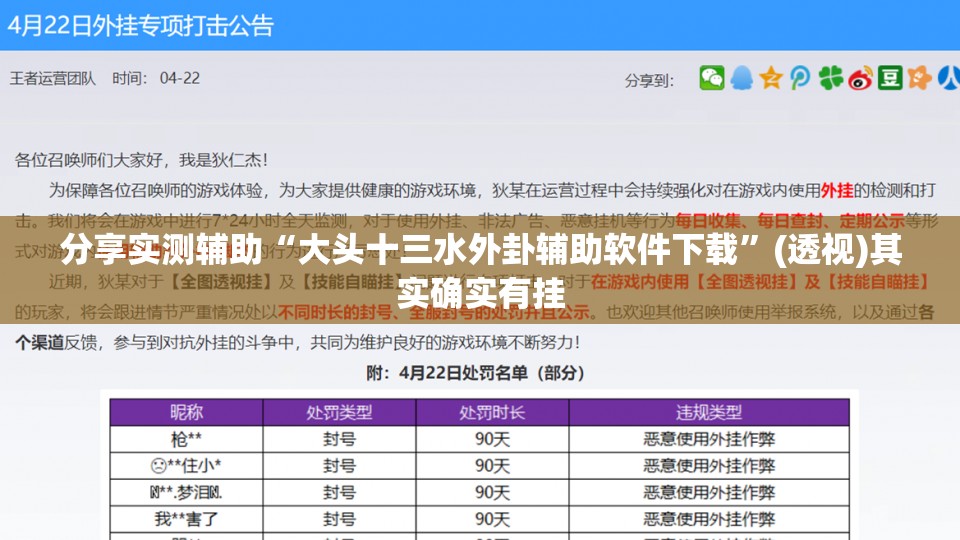Screen dimensions: 960x540
Task: Share via Tencent Weibo icon
Action: [x=800, y=78]
